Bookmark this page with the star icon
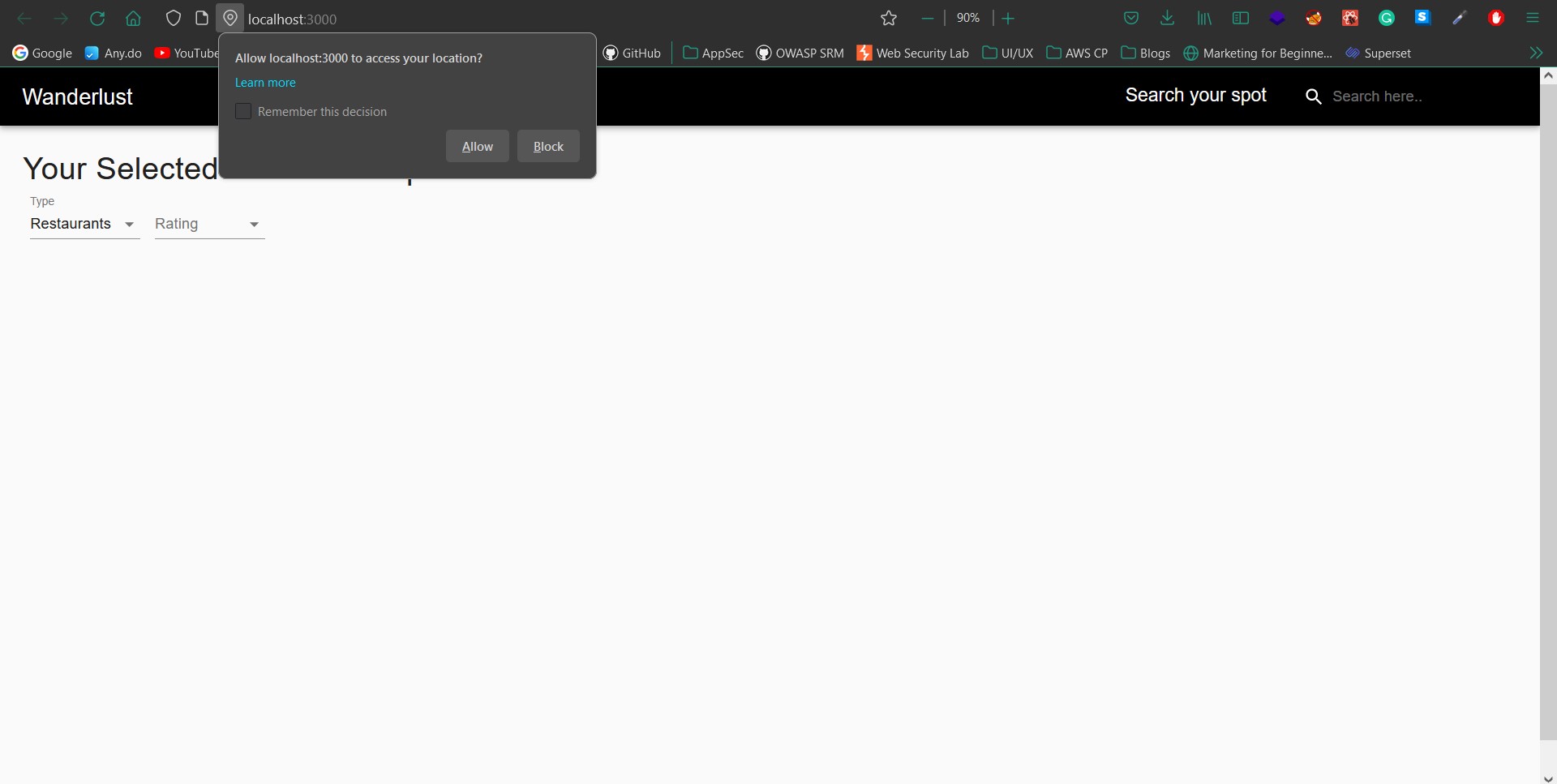This screenshot has height=784, width=1557. click(889, 18)
